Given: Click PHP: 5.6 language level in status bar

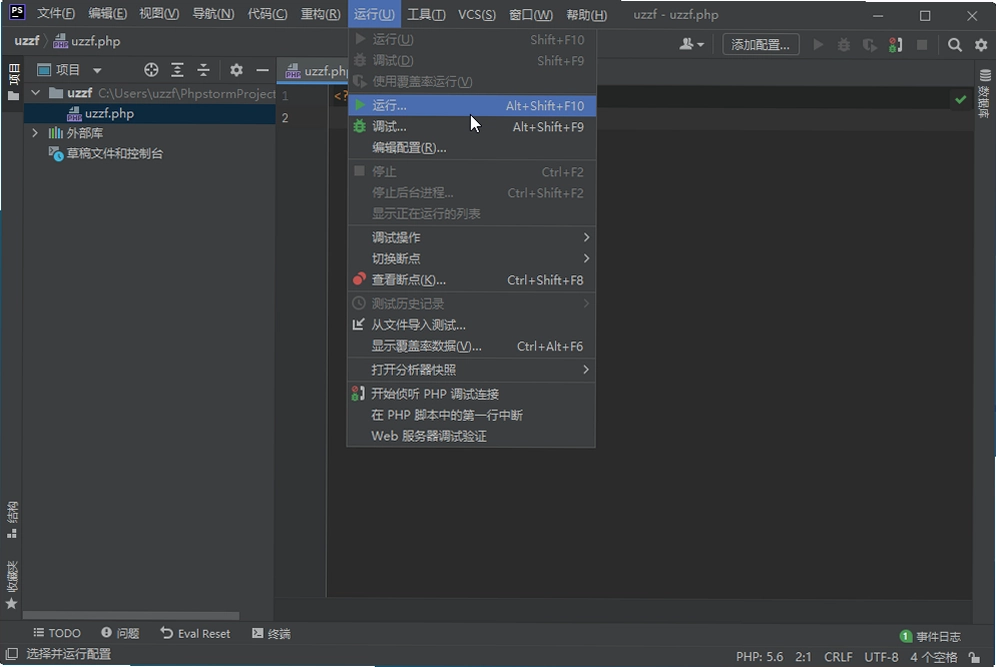Looking at the screenshot, I should pos(759,657).
